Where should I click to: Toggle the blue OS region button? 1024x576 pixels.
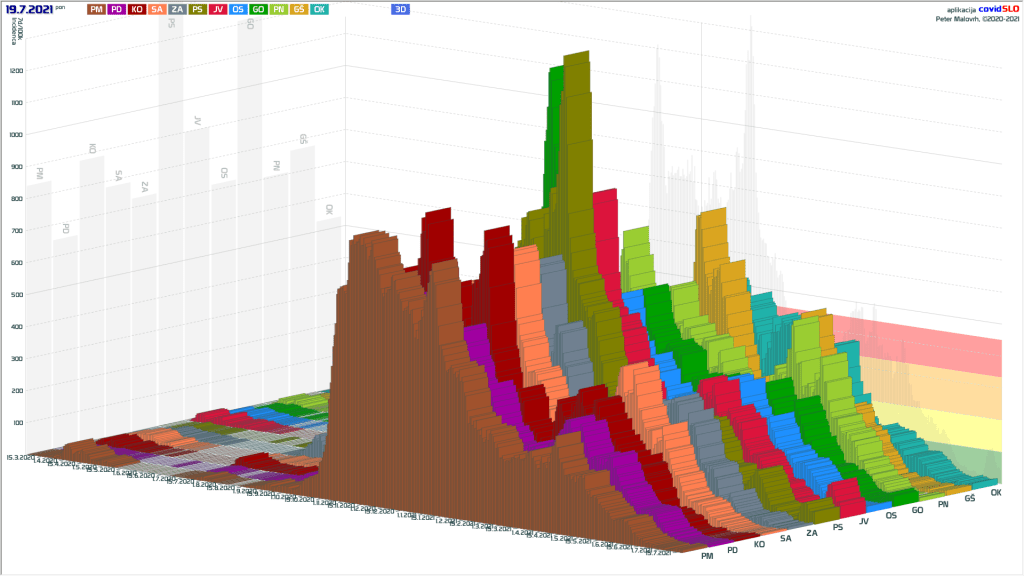(x=238, y=9)
